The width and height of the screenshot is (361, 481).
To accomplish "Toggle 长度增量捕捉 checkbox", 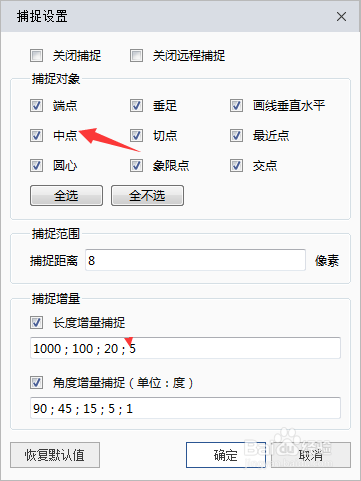I will click(36, 322).
